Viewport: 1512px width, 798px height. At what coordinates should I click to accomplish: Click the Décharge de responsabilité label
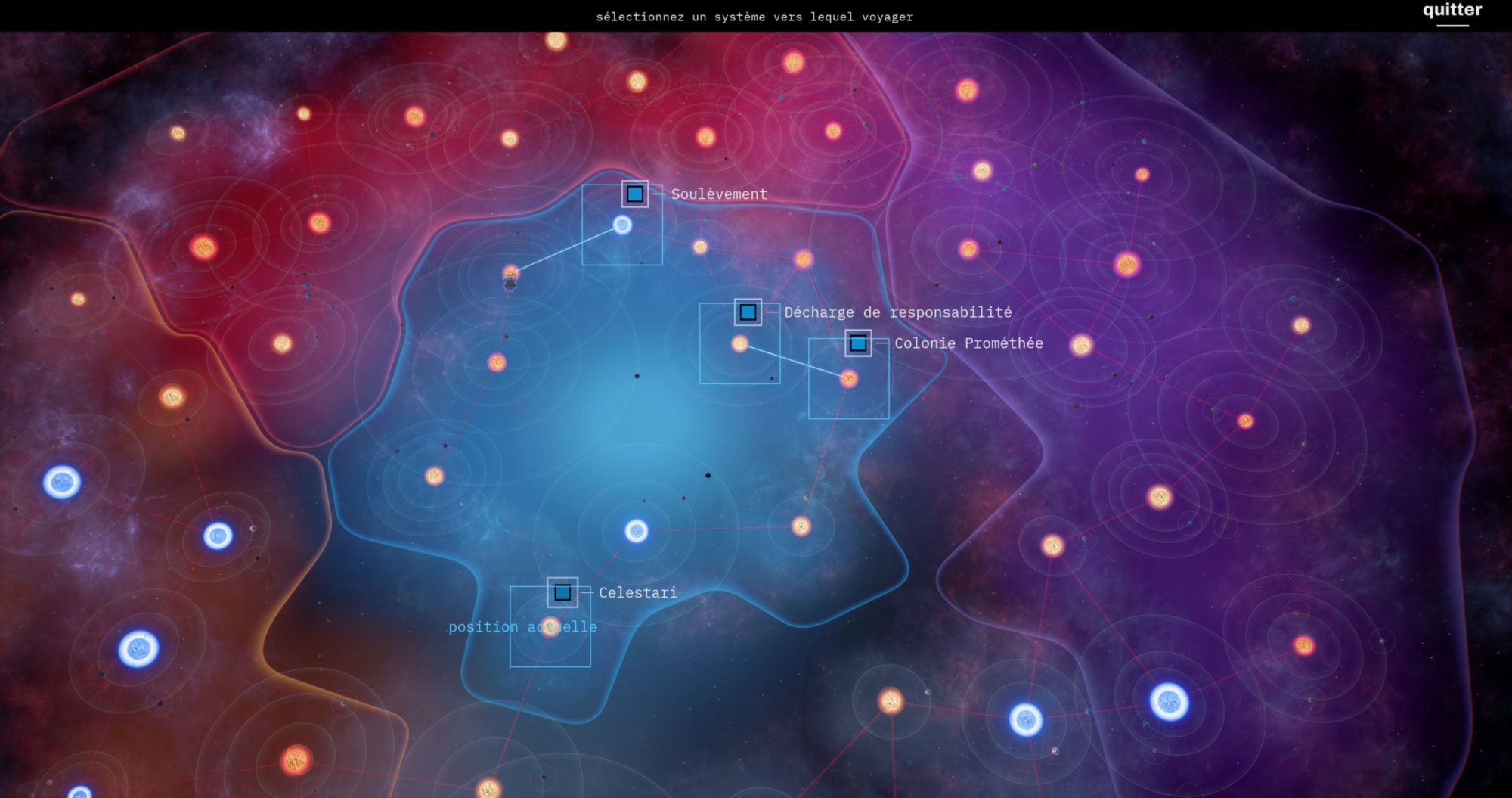coord(898,312)
